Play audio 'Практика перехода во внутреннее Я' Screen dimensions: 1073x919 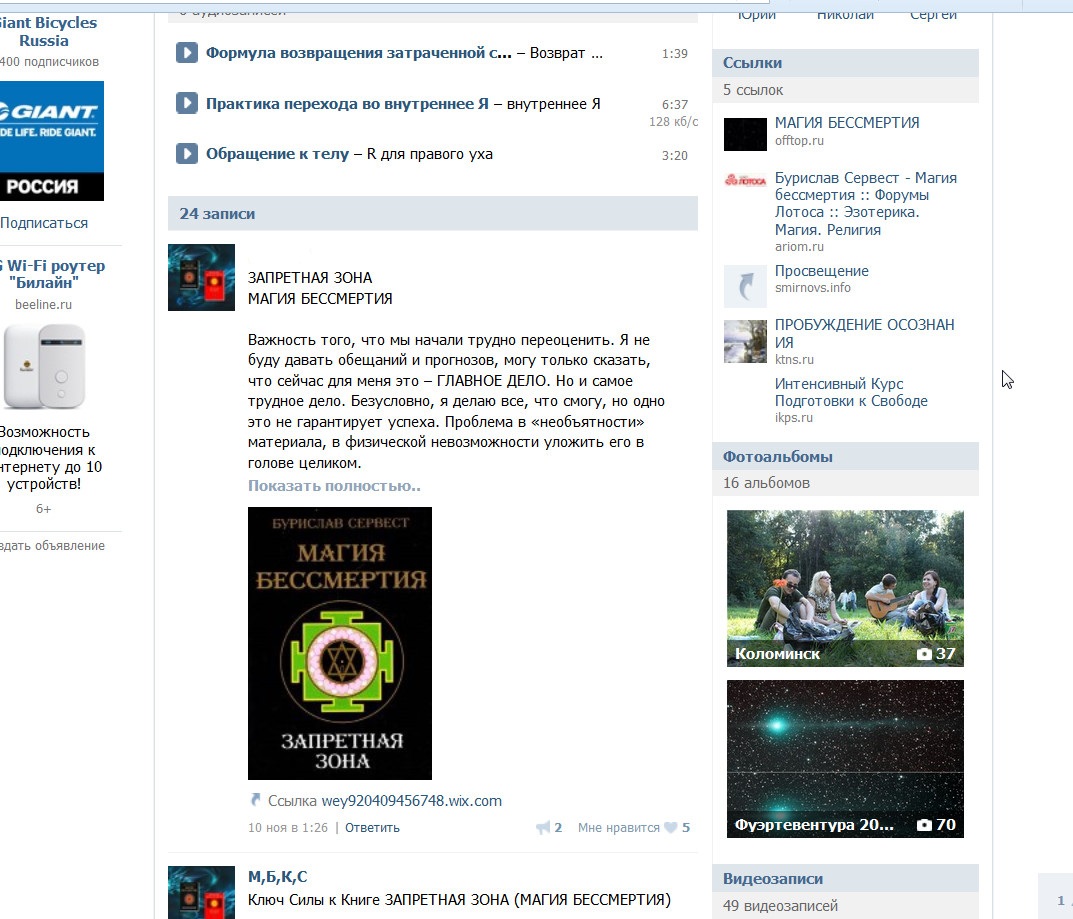click(x=186, y=103)
